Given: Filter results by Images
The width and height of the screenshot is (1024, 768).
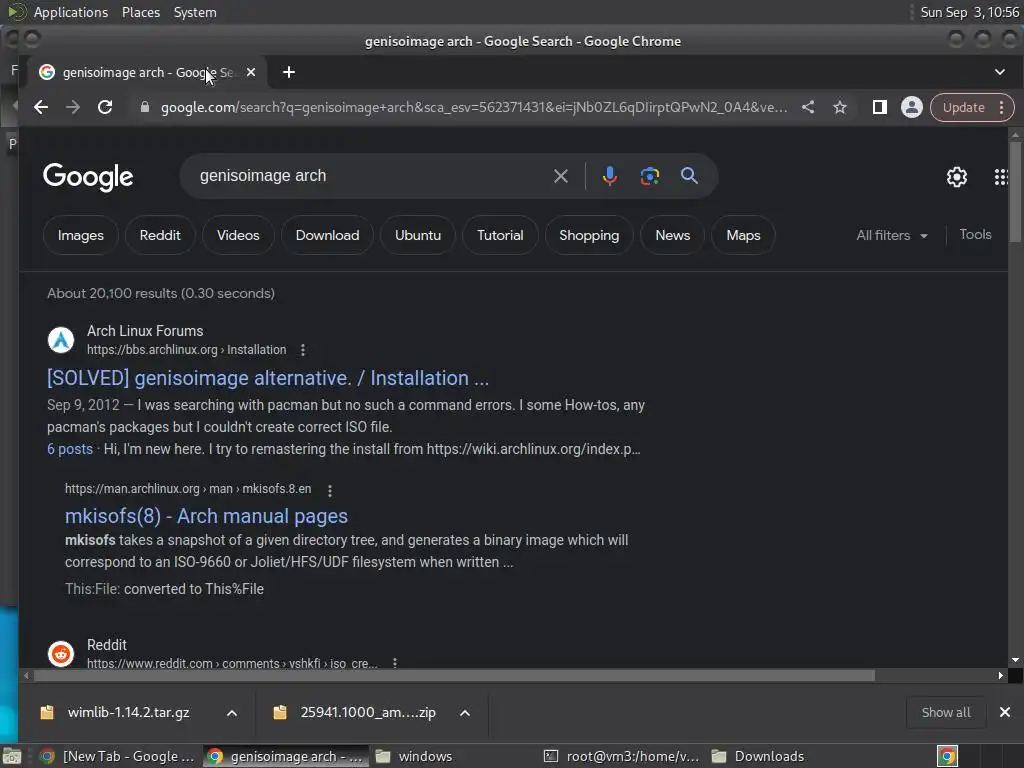Looking at the screenshot, I should [81, 235].
